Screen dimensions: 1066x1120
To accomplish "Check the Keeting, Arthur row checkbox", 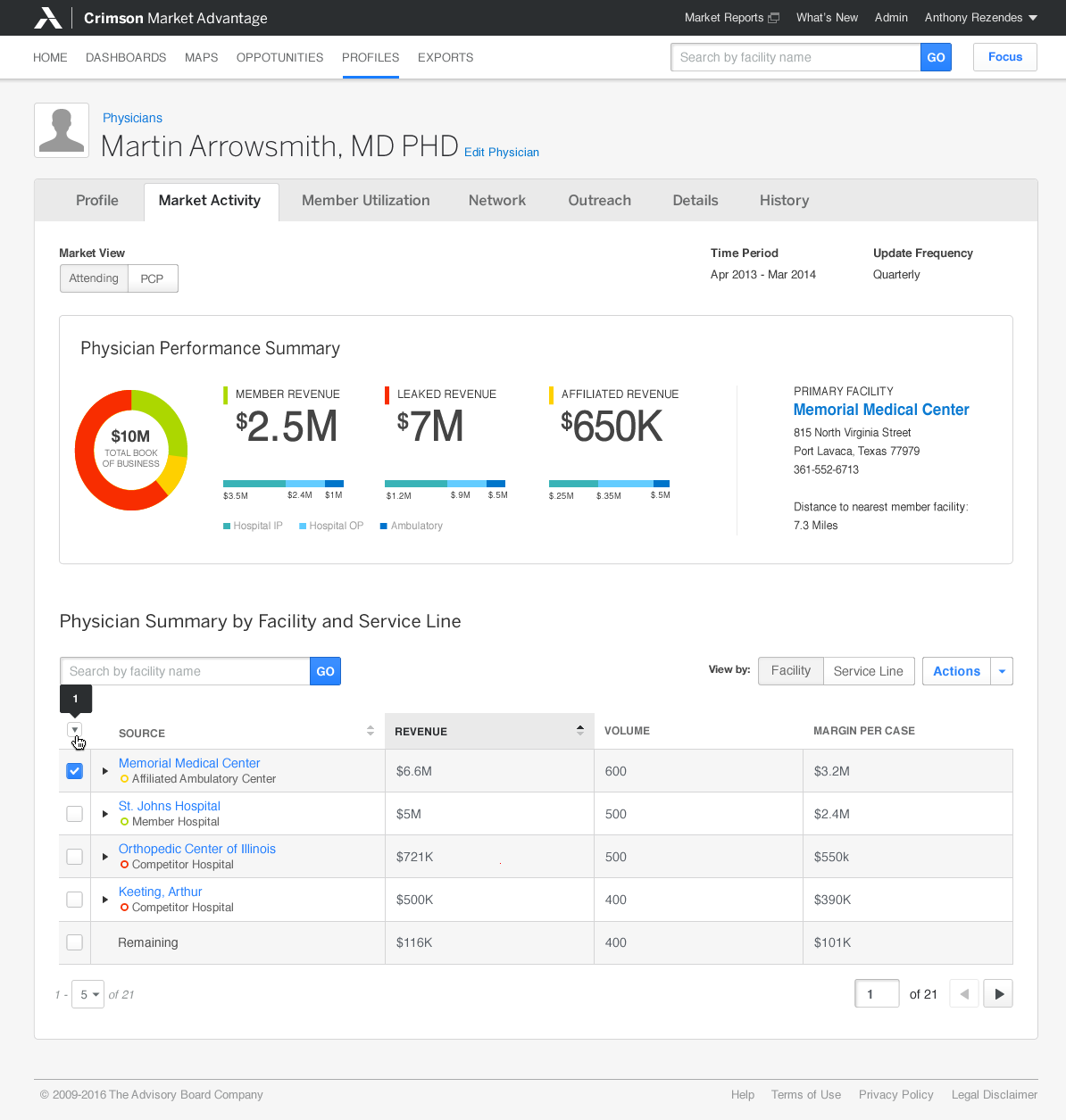I will pos(75,900).
